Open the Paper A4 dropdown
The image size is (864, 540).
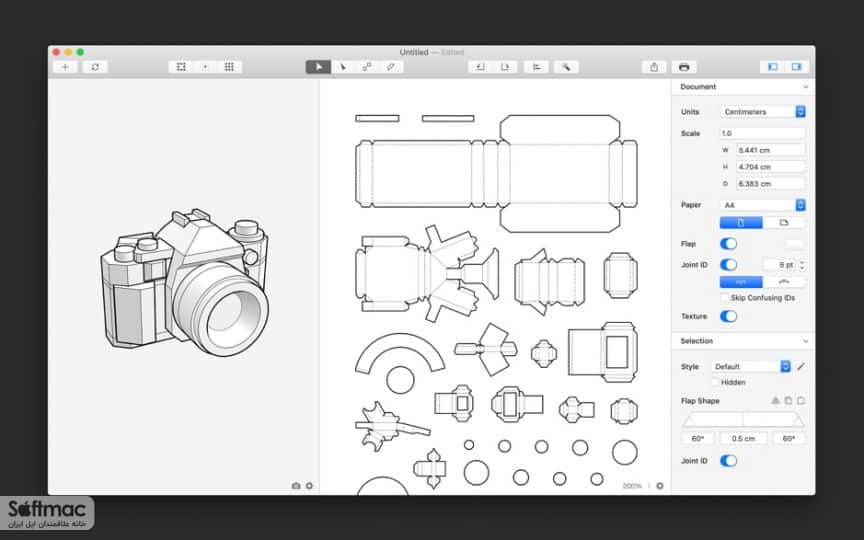(763, 205)
